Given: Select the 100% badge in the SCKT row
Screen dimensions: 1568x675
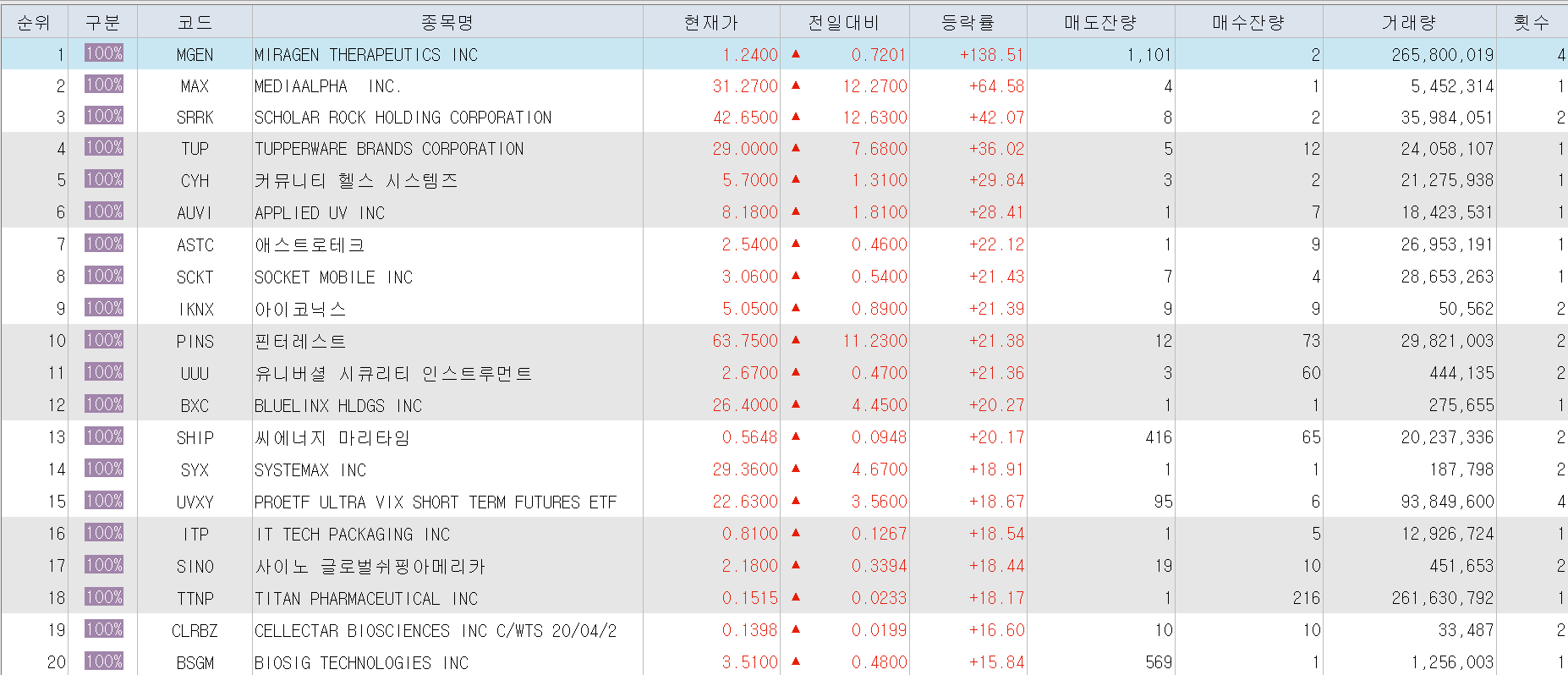Looking at the screenshot, I should (x=104, y=276).
